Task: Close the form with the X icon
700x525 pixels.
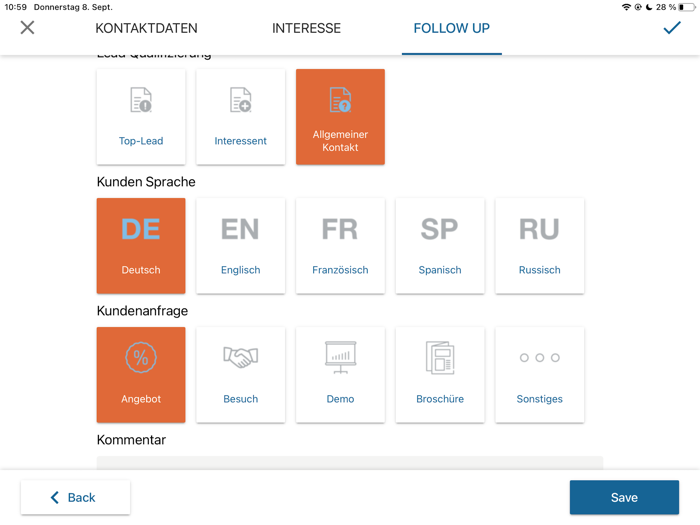Action: click(27, 28)
